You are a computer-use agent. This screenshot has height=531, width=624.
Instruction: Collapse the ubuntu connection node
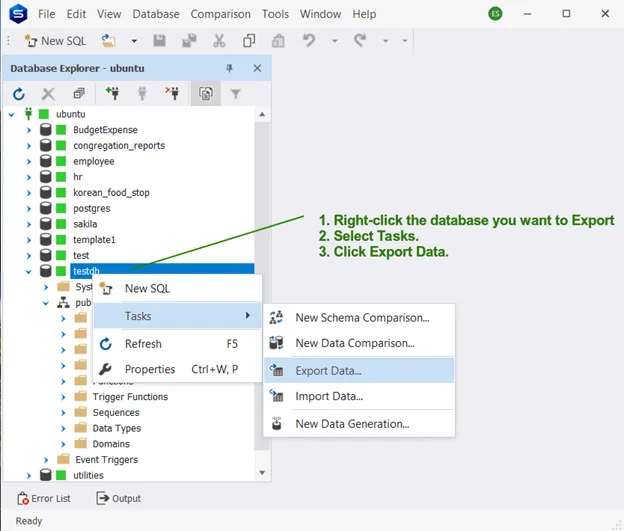pyautogui.click(x=12, y=114)
